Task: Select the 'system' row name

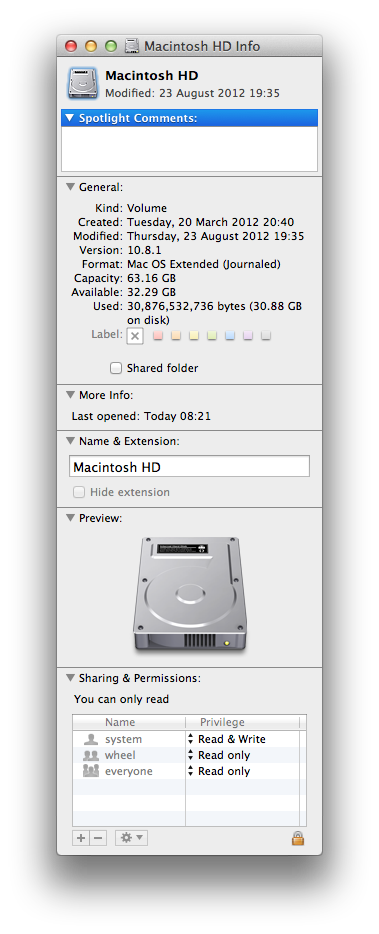Action: [123, 739]
